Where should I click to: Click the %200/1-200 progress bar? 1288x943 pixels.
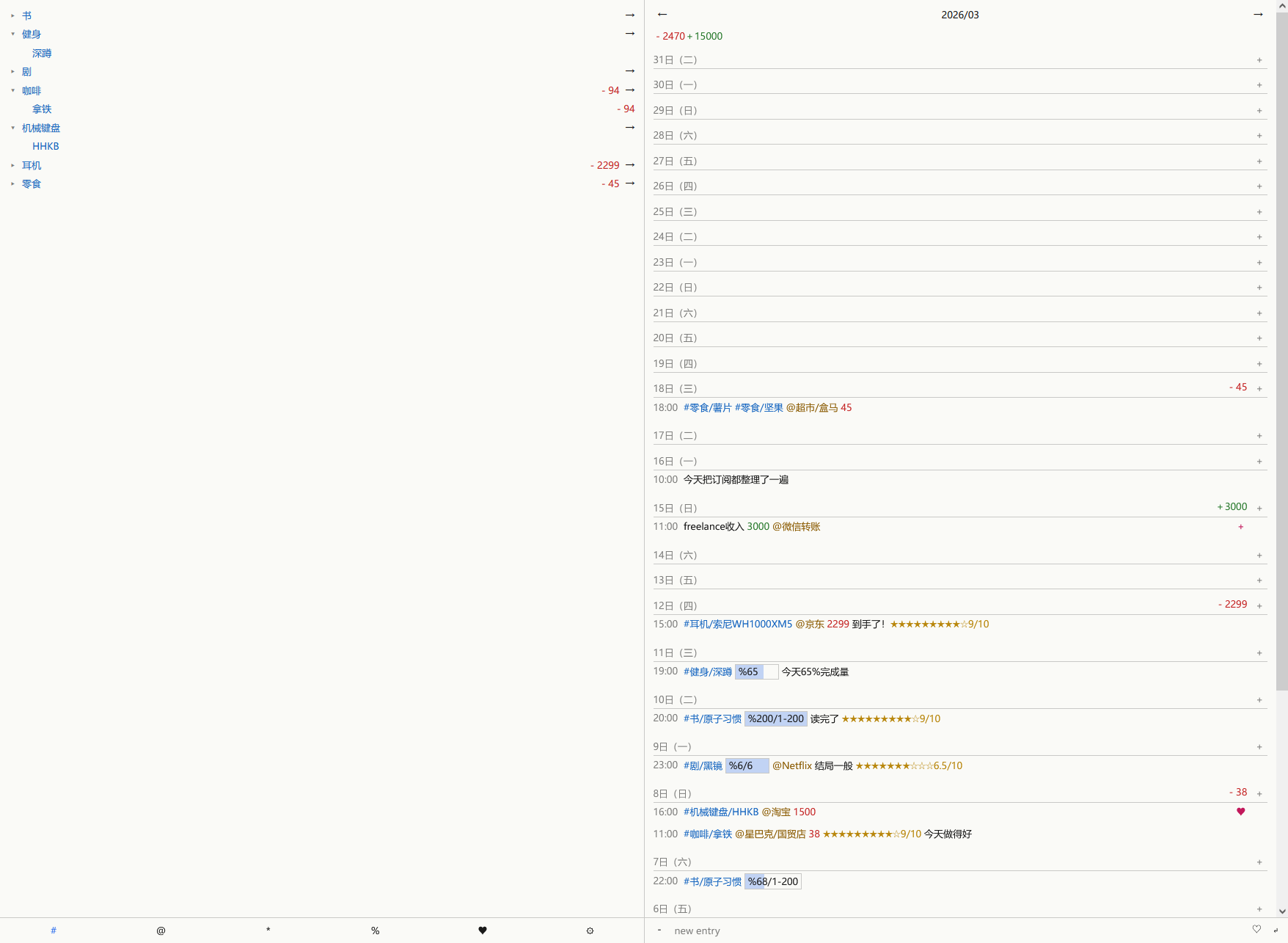pyautogui.click(x=776, y=718)
